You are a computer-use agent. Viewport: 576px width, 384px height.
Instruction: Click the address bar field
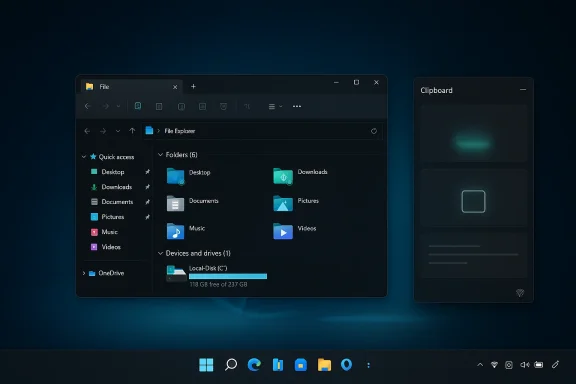click(262, 131)
